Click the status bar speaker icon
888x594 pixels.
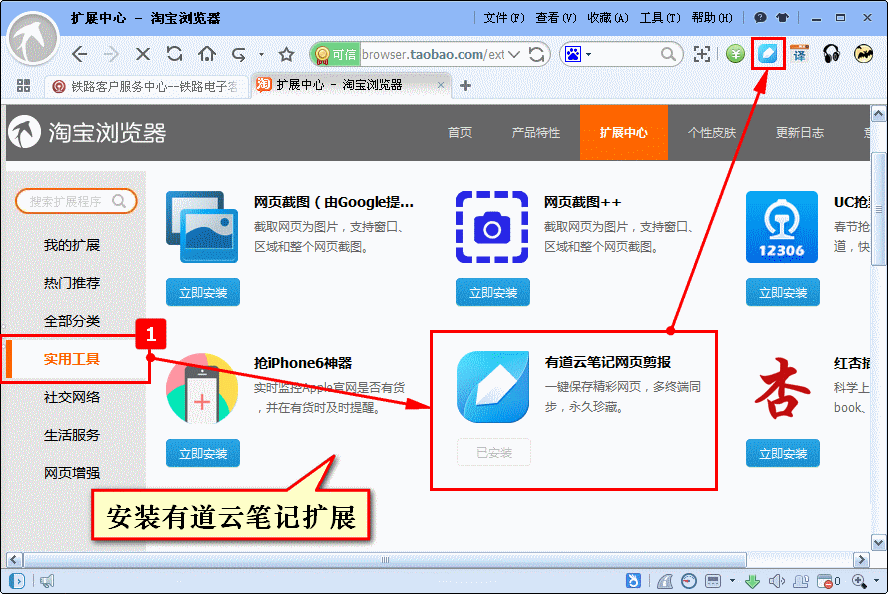[776, 581]
